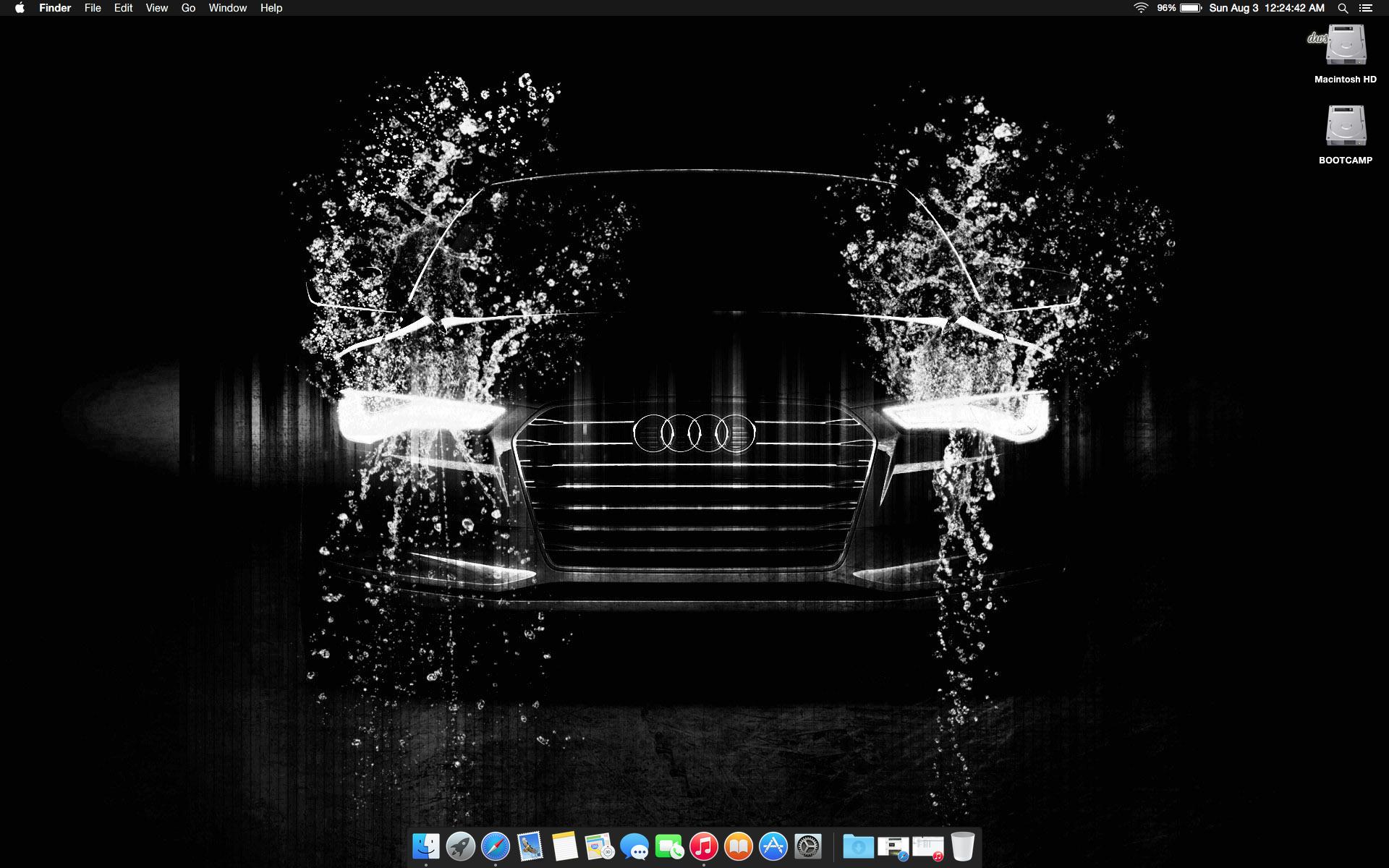Click the Wi-Fi status icon
The image size is (1389, 868).
point(1141,8)
